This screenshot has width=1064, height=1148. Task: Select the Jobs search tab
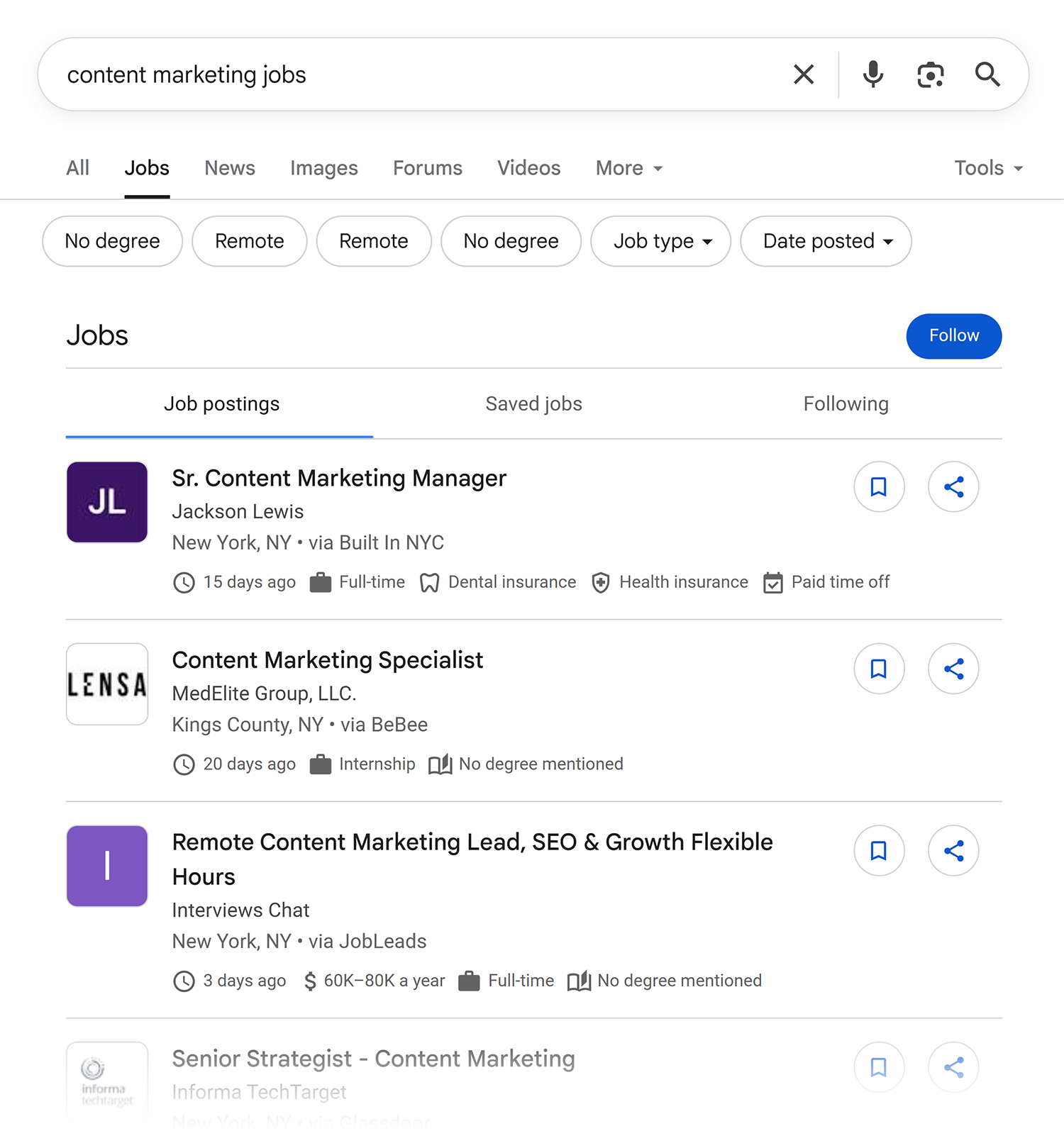click(x=147, y=168)
